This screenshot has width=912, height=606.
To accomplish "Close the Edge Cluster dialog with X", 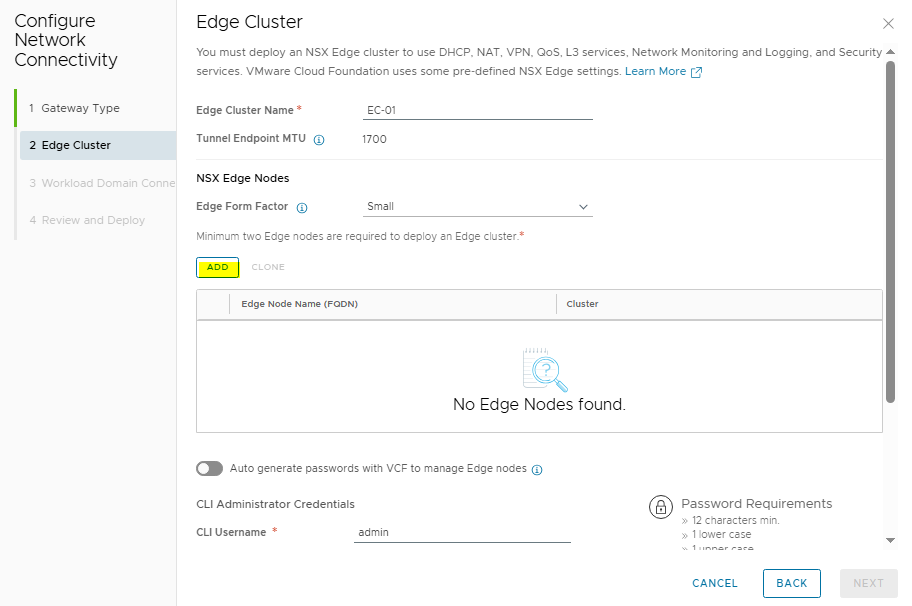I will tap(888, 23).
